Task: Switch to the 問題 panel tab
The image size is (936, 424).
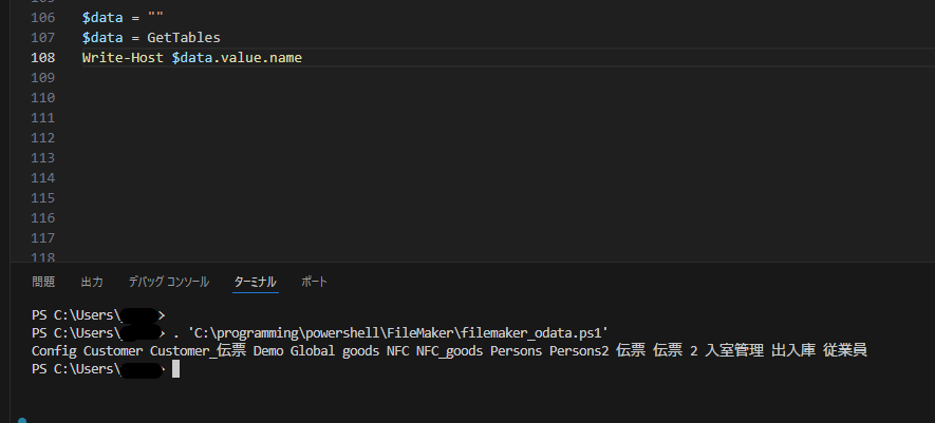Action: coord(43,282)
